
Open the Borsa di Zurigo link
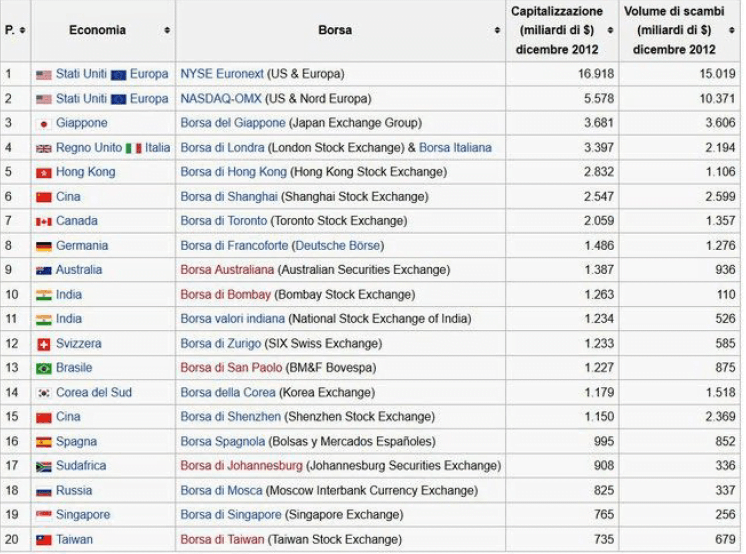coord(221,344)
